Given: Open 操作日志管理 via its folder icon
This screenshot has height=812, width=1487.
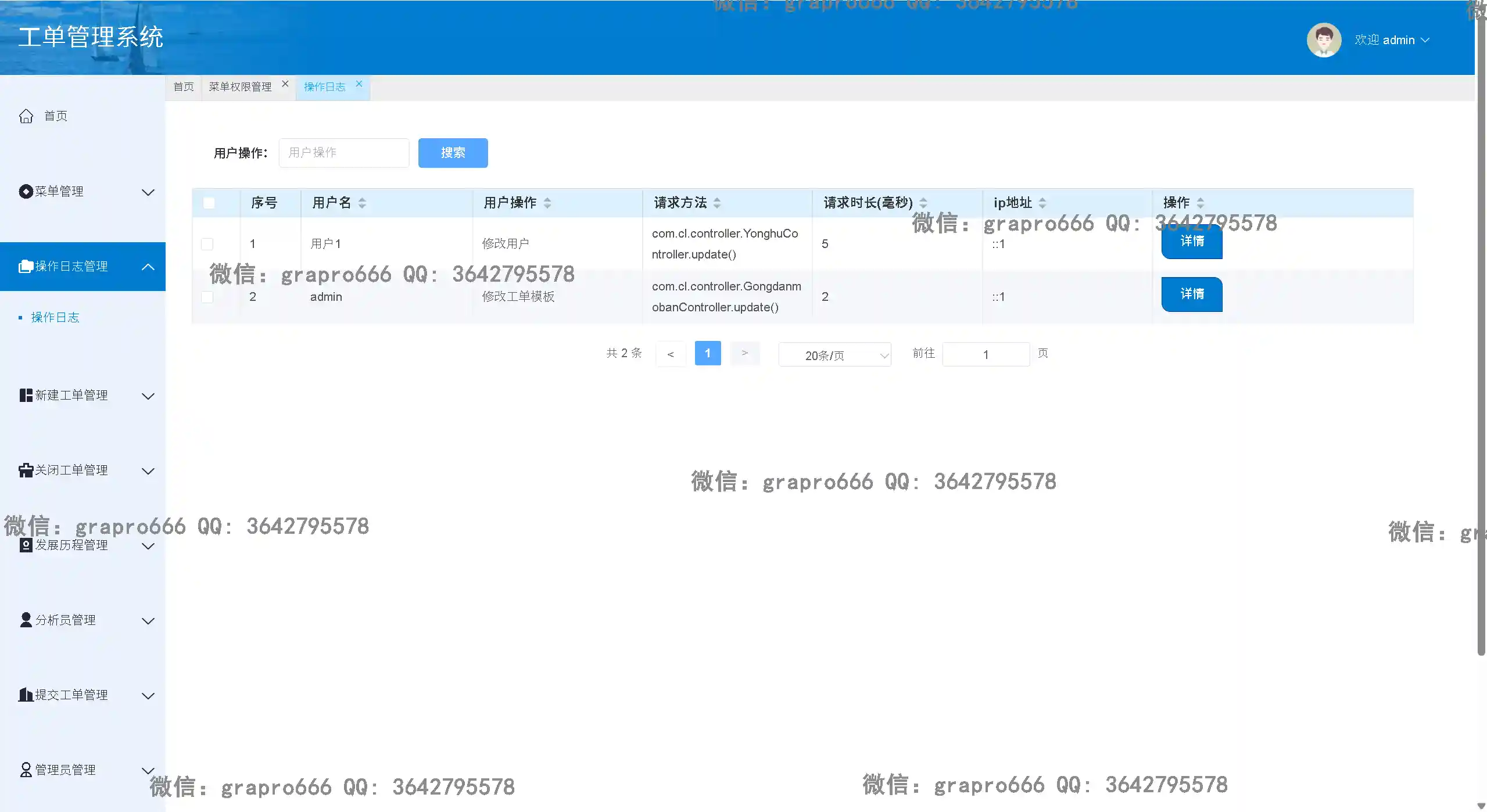Looking at the screenshot, I should [x=25, y=266].
